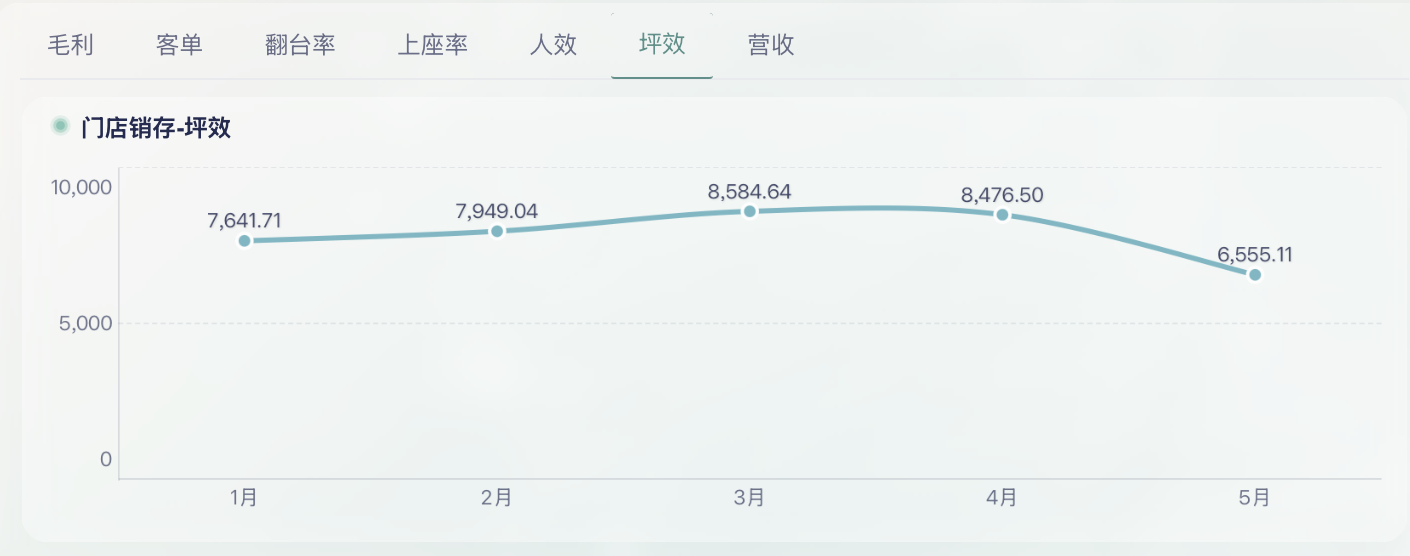Viewport: 1410px width, 556px height.
Task: Switch to the 营收 tab
Action: [771, 45]
